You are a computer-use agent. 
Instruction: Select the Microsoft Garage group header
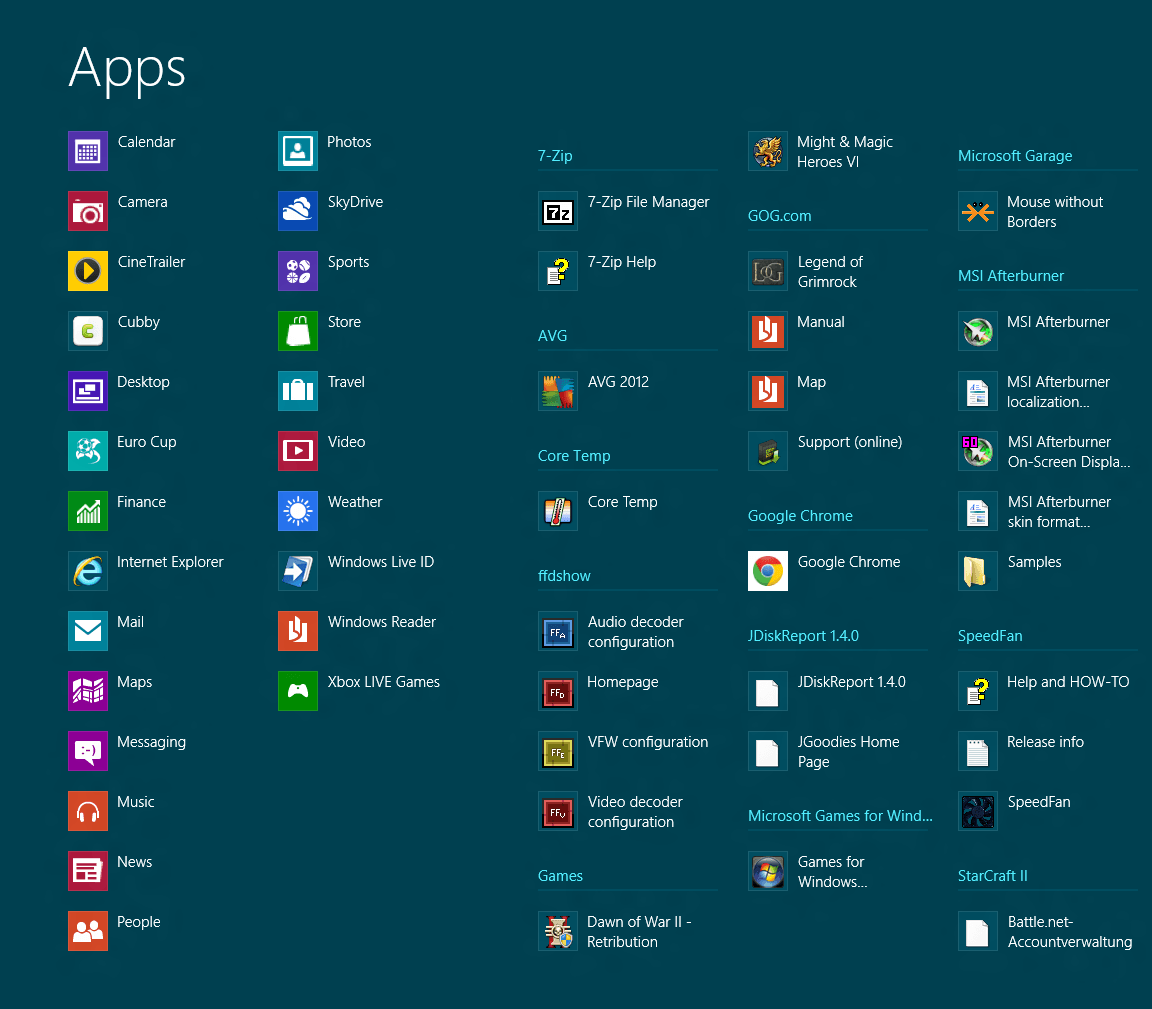(x=1015, y=156)
